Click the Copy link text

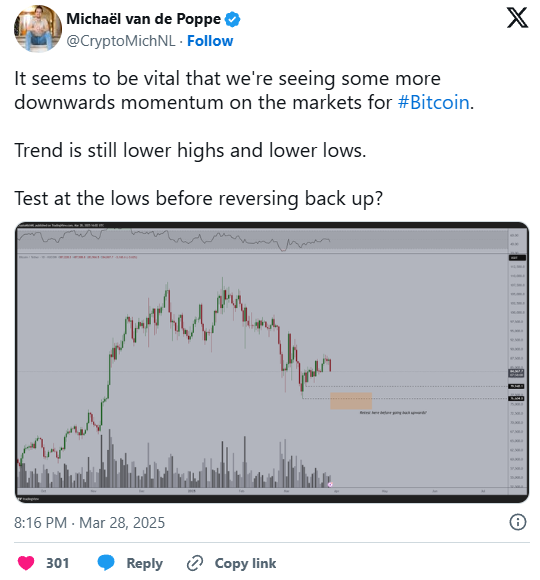(x=245, y=563)
